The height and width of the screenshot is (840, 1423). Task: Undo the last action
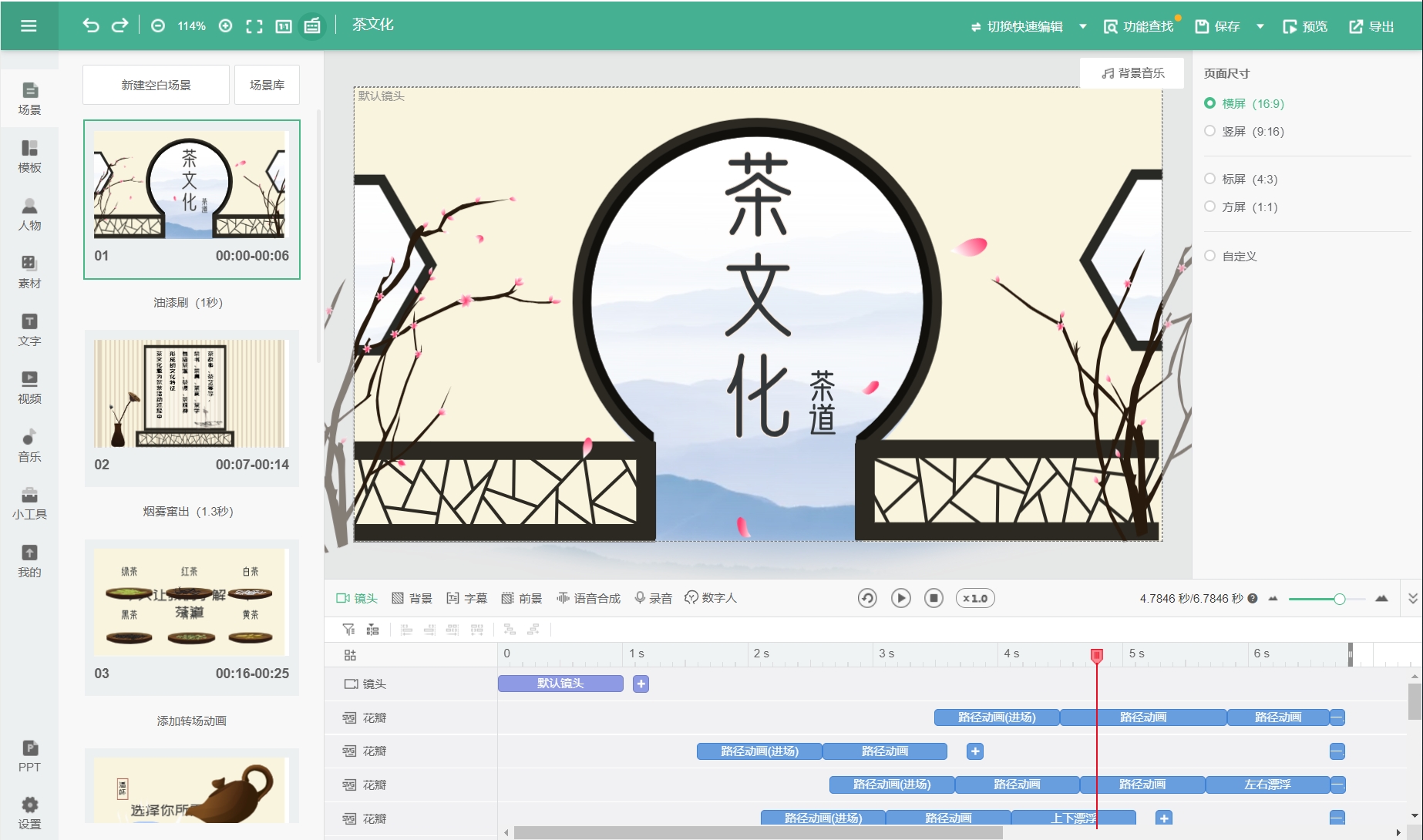point(91,25)
